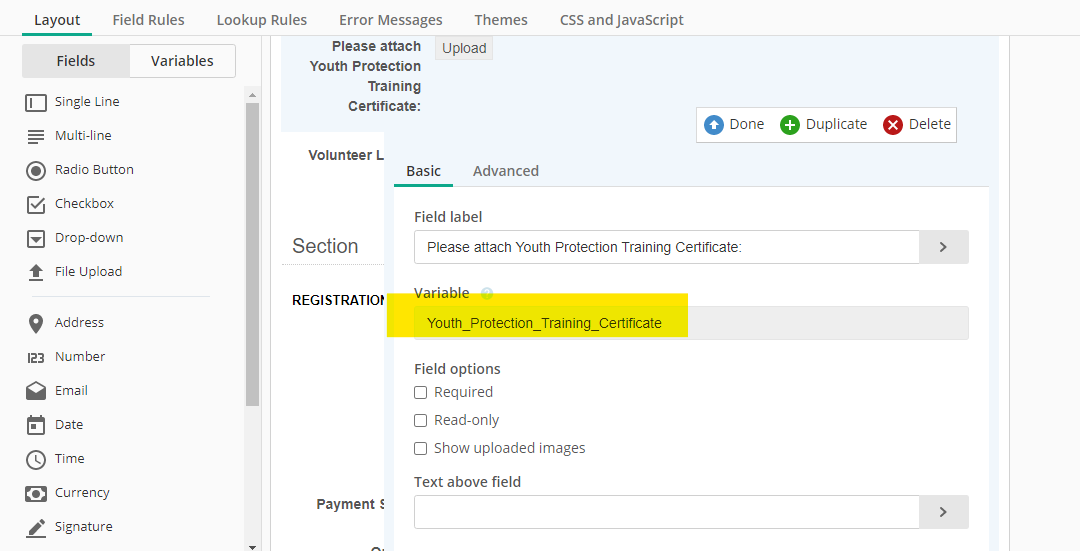Click the variable help question icon
The height and width of the screenshot is (551, 1080).
point(487,294)
